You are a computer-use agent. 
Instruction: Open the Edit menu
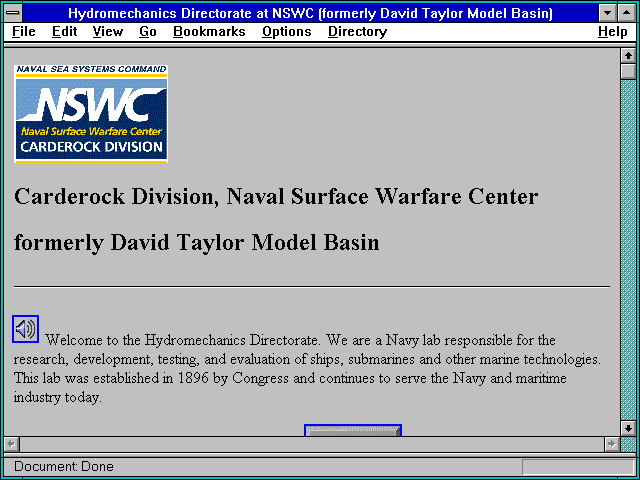pyautogui.click(x=64, y=32)
